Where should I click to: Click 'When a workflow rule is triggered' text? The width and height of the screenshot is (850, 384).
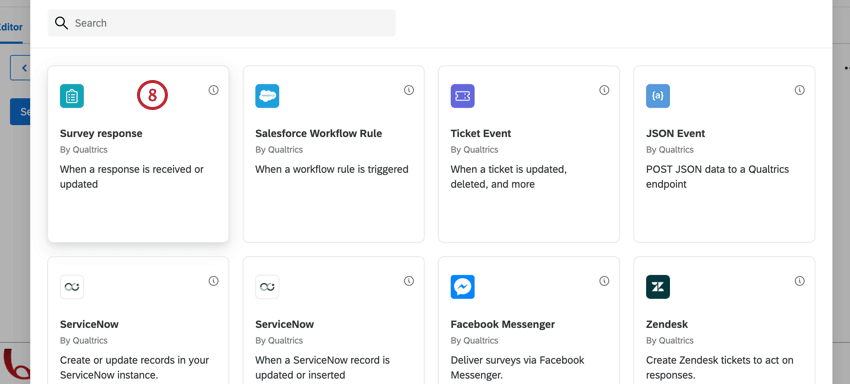pos(332,169)
